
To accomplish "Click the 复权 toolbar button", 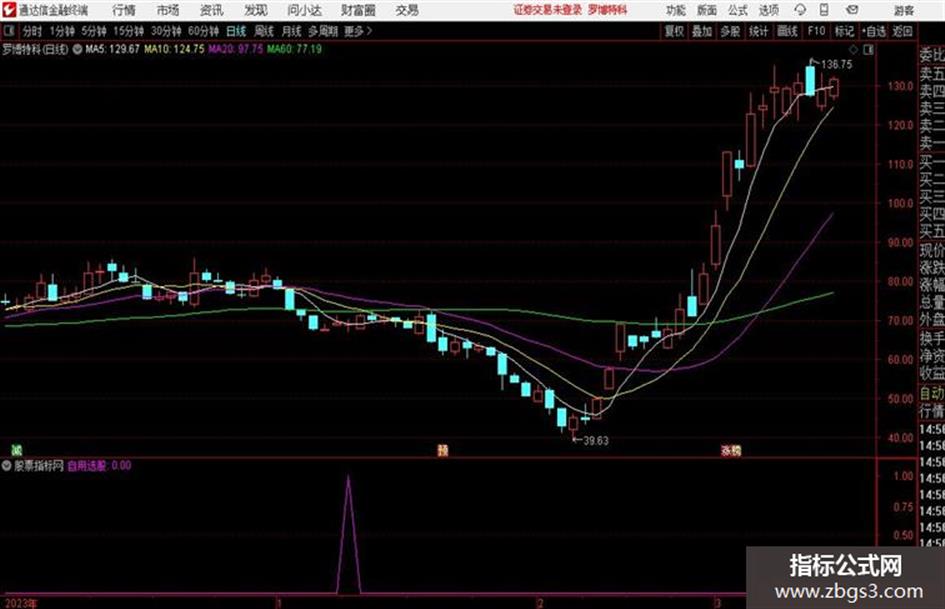I will coord(674,31).
